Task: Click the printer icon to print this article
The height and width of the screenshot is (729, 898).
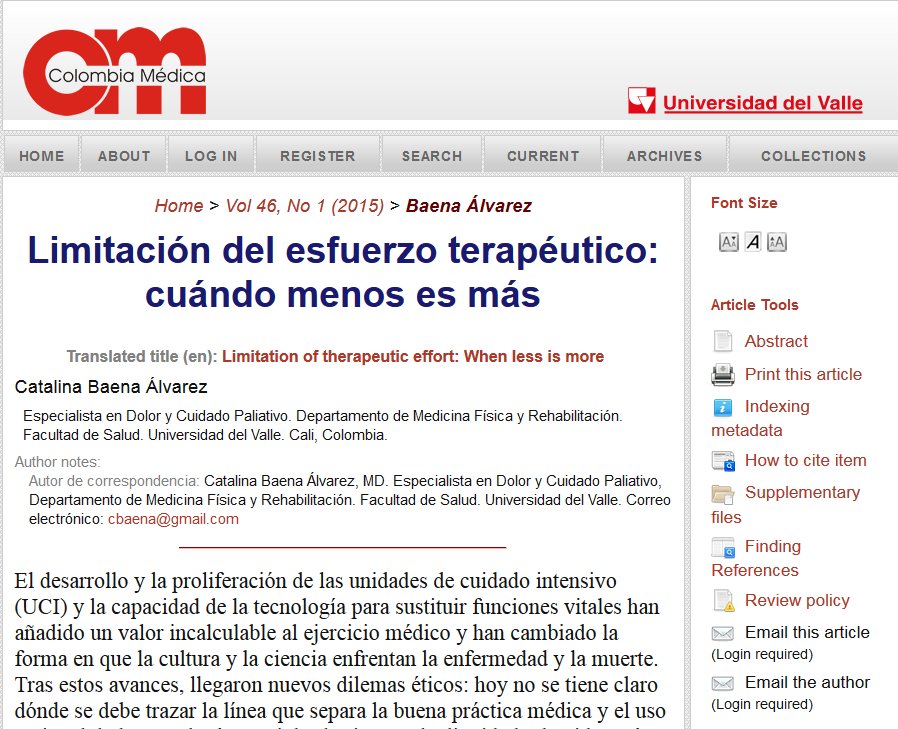Action: 723,375
